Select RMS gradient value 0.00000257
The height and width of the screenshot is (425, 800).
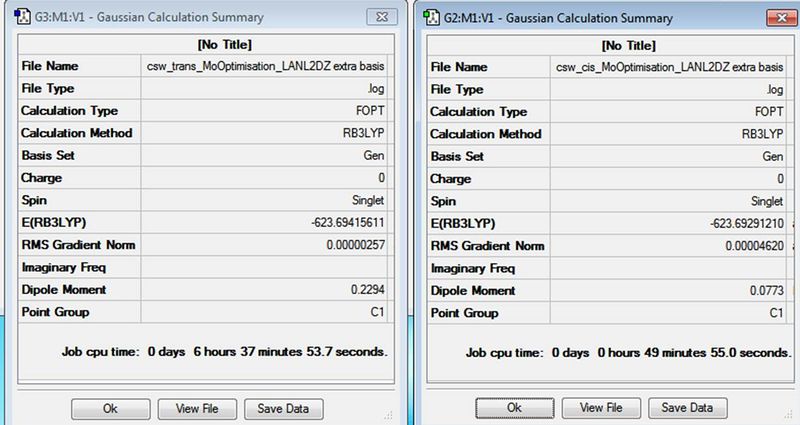click(356, 245)
